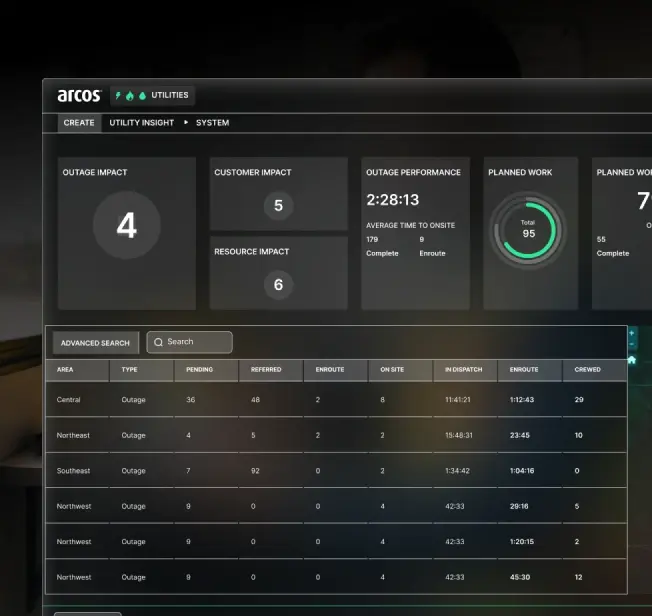Open UTILITY INSIGHT in the navigation bar
The width and height of the screenshot is (652, 616).
(x=141, y=123)
